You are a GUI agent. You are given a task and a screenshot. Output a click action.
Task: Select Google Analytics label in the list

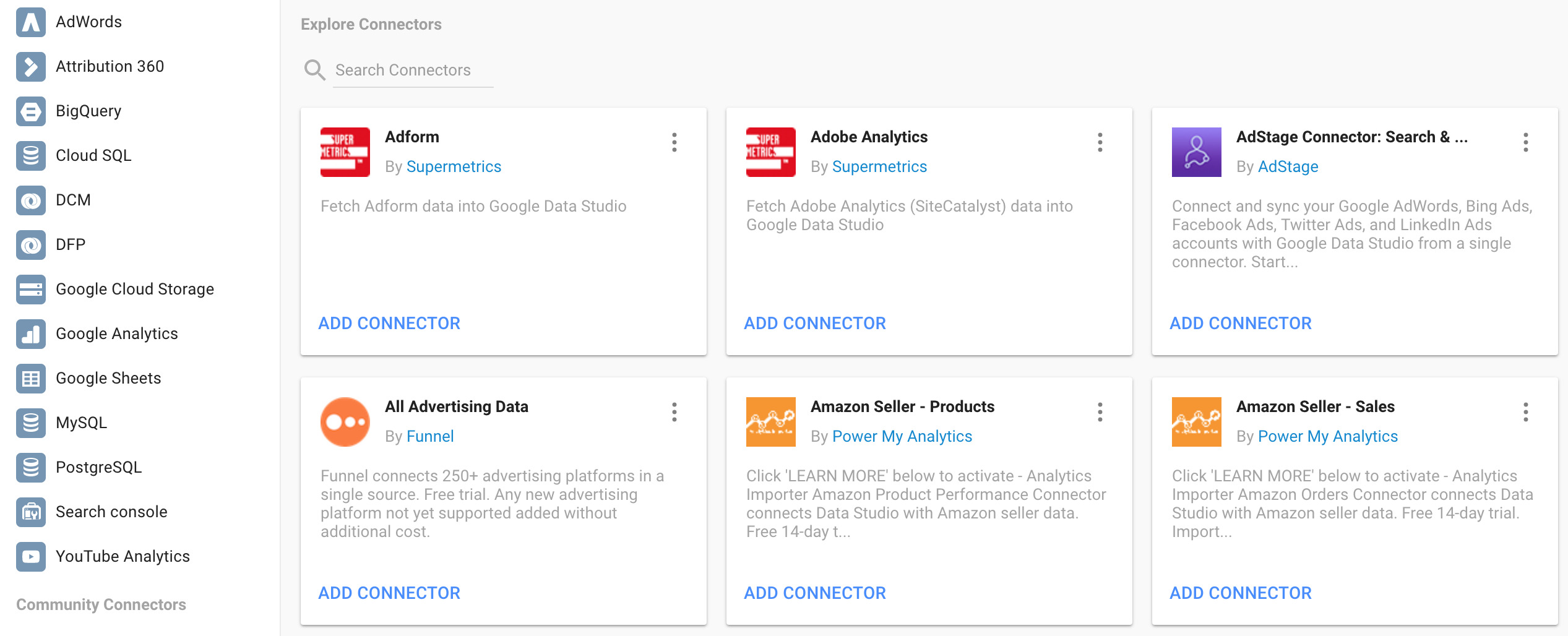point(116,333)
